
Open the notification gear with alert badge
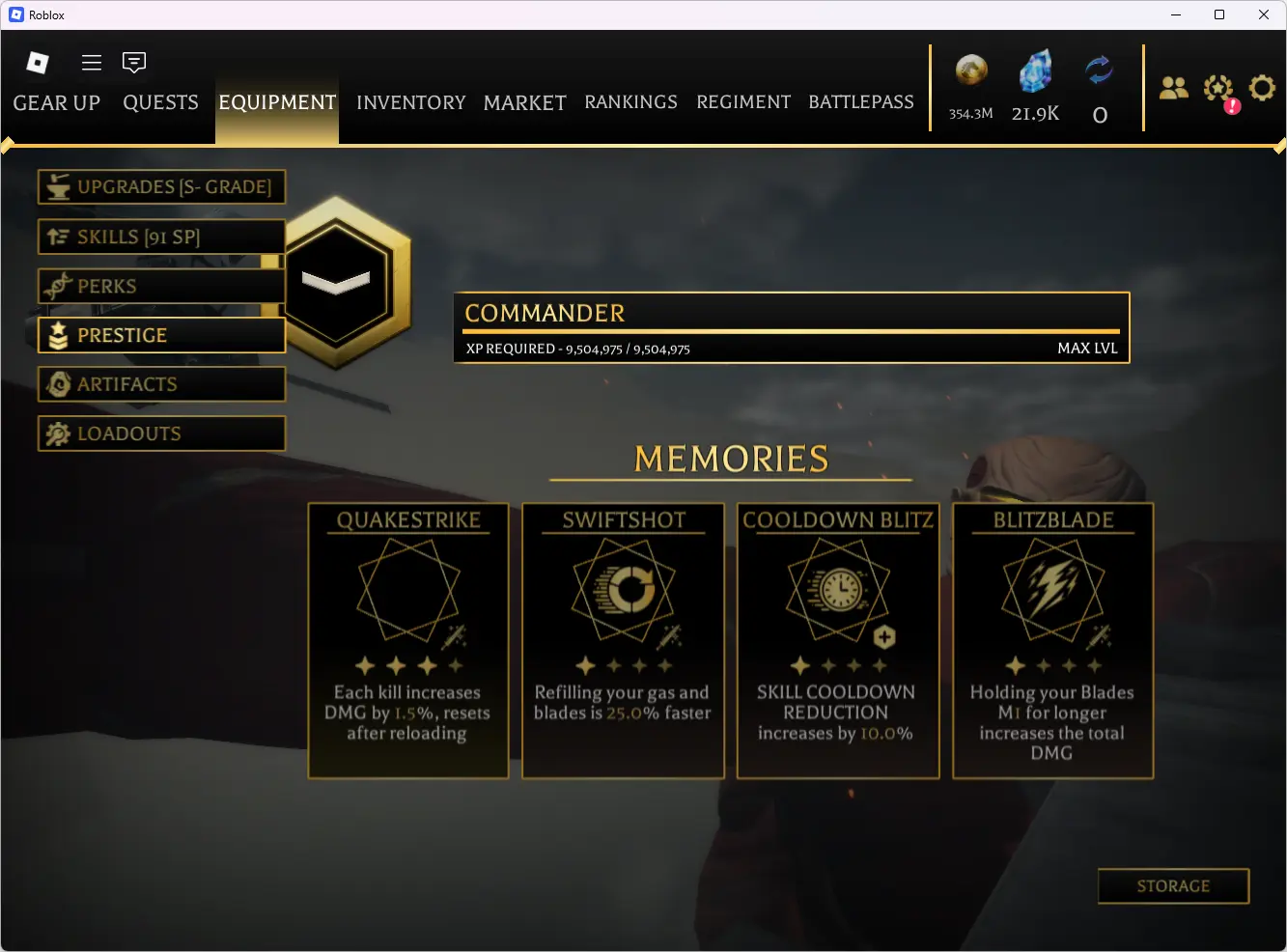coord(1220,92)
